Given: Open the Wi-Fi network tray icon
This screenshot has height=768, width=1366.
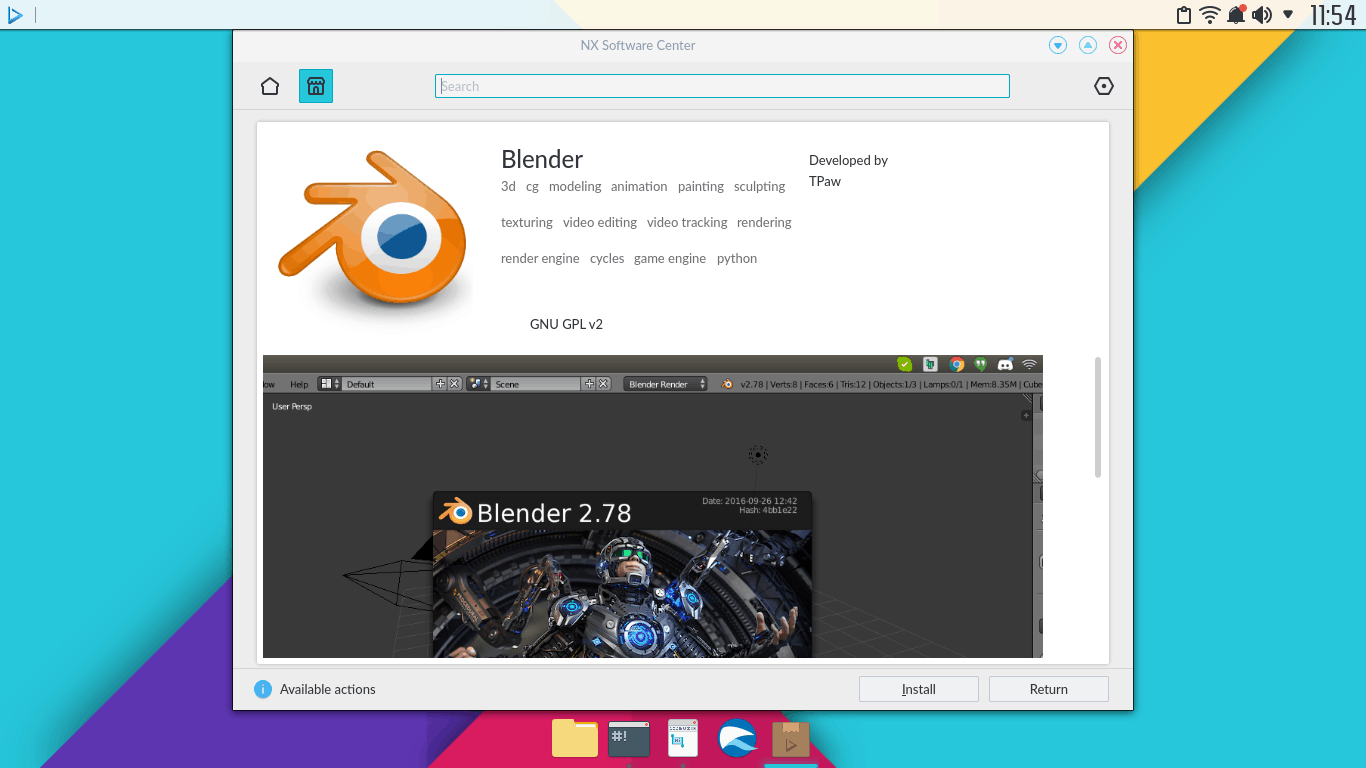Looking at the screenshot, I should click(x=1210, y=15).
